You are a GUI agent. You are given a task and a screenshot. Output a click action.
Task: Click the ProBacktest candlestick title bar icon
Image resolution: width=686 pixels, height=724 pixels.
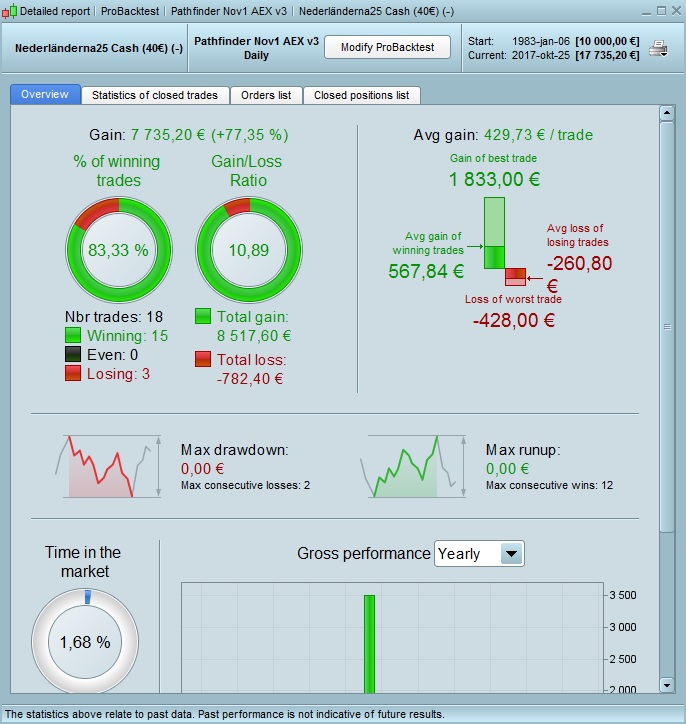(9, 11)
